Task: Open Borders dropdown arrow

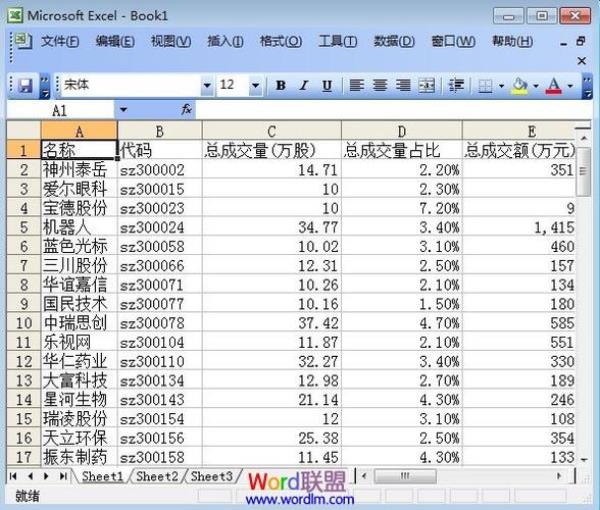Action: coord(501,86)
